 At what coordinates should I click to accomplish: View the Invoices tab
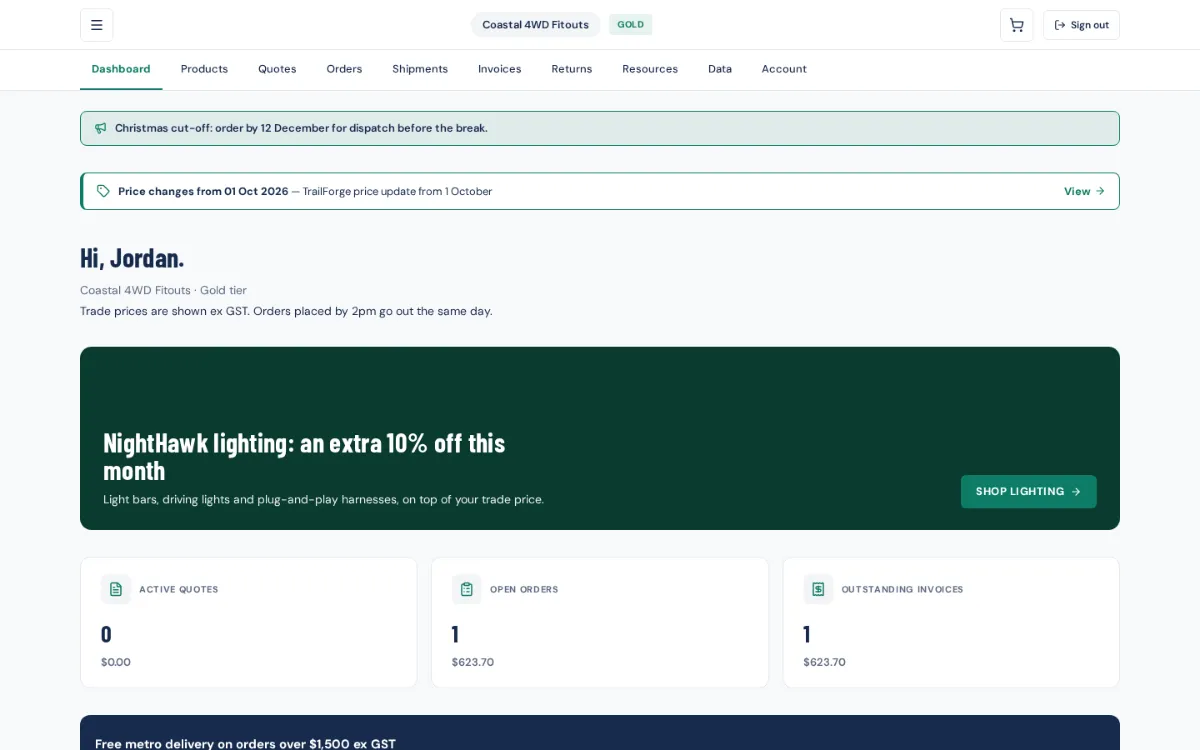tap(499, 69)
